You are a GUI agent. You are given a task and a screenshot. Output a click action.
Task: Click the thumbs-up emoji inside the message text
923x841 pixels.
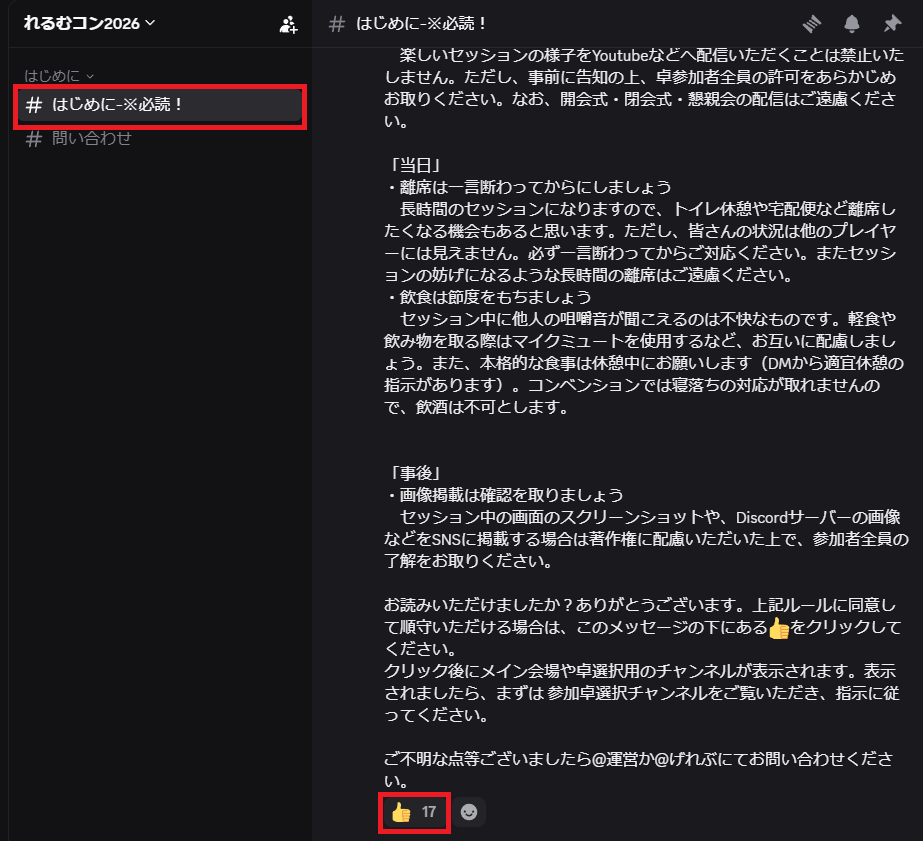coord(779,628)
